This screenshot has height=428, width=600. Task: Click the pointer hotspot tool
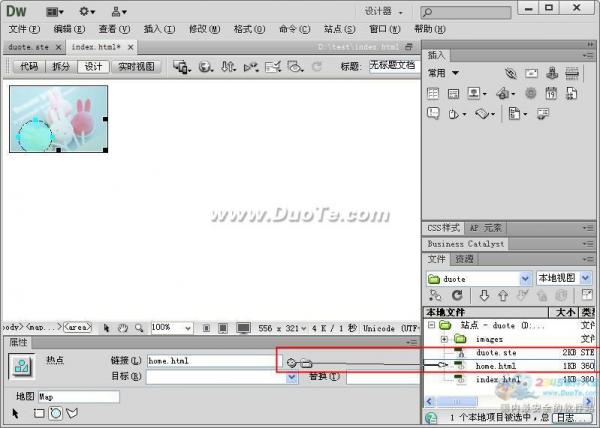pos(17,412)
